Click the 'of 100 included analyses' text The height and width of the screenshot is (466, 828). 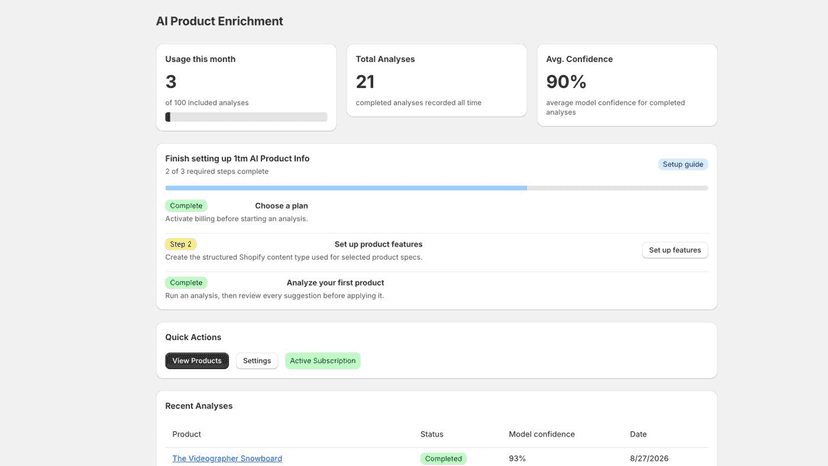click(x=206, y=102)
